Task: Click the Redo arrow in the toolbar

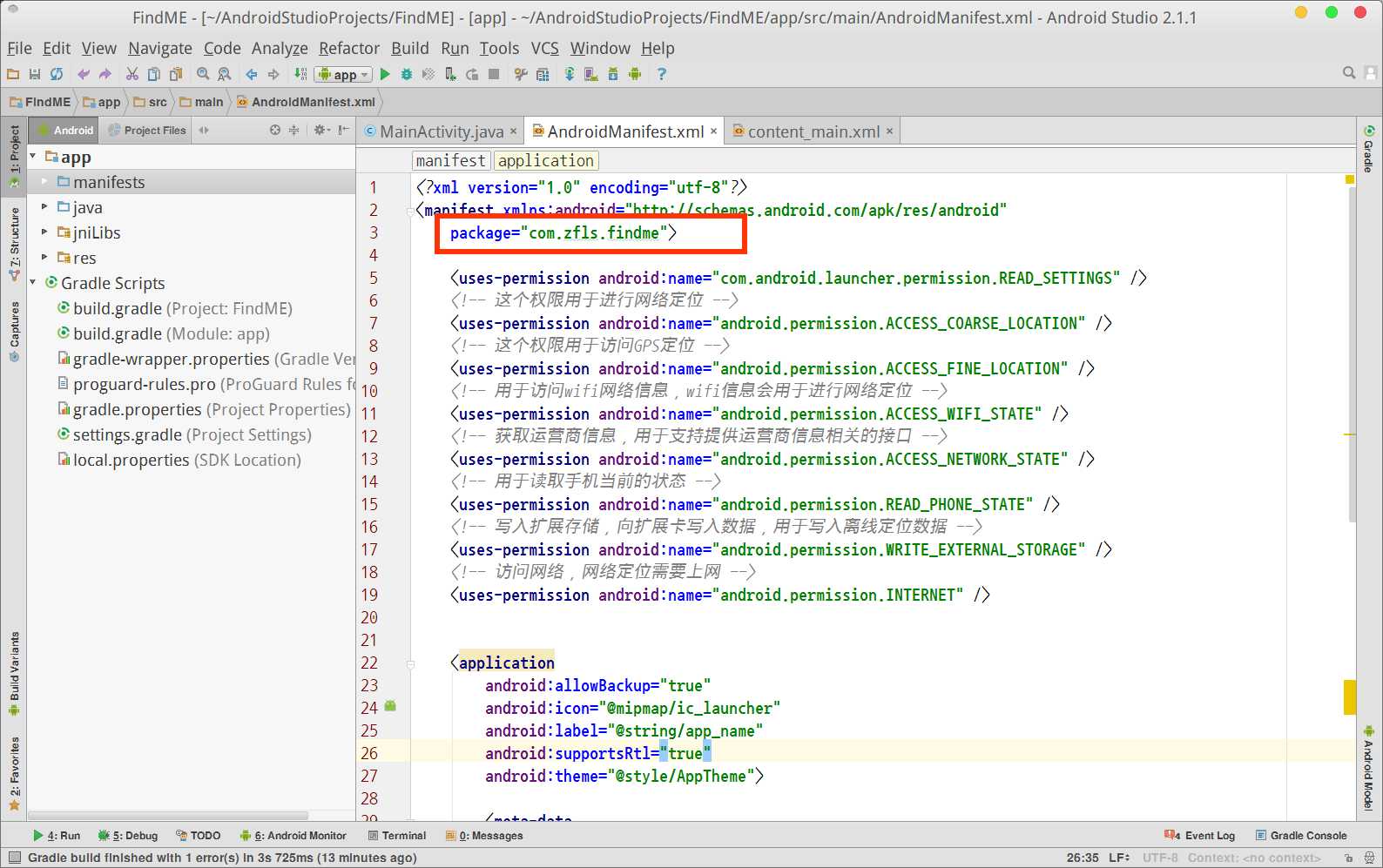Action: click(105, 74)
